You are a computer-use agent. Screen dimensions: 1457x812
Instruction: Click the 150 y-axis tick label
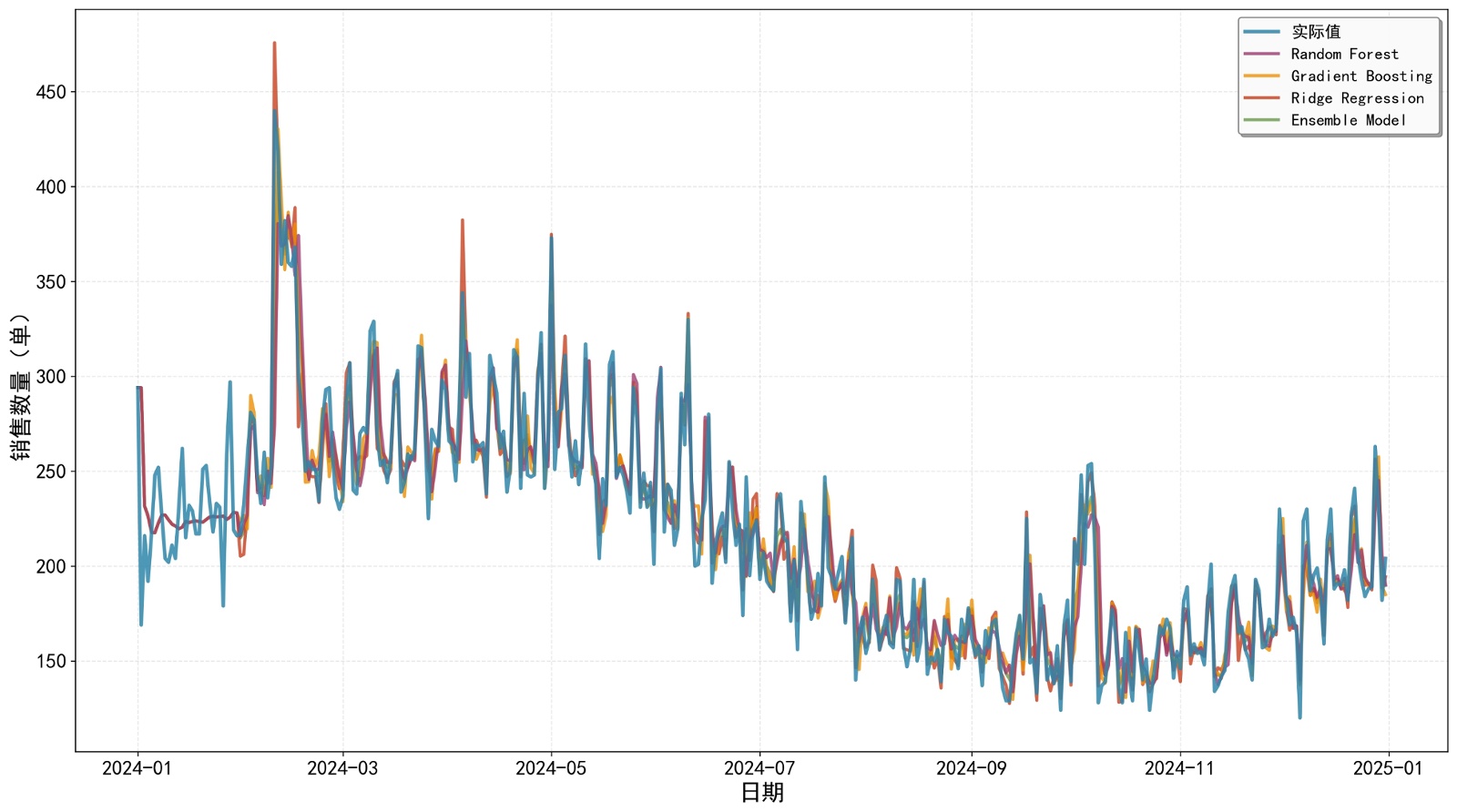click(51, 662)
